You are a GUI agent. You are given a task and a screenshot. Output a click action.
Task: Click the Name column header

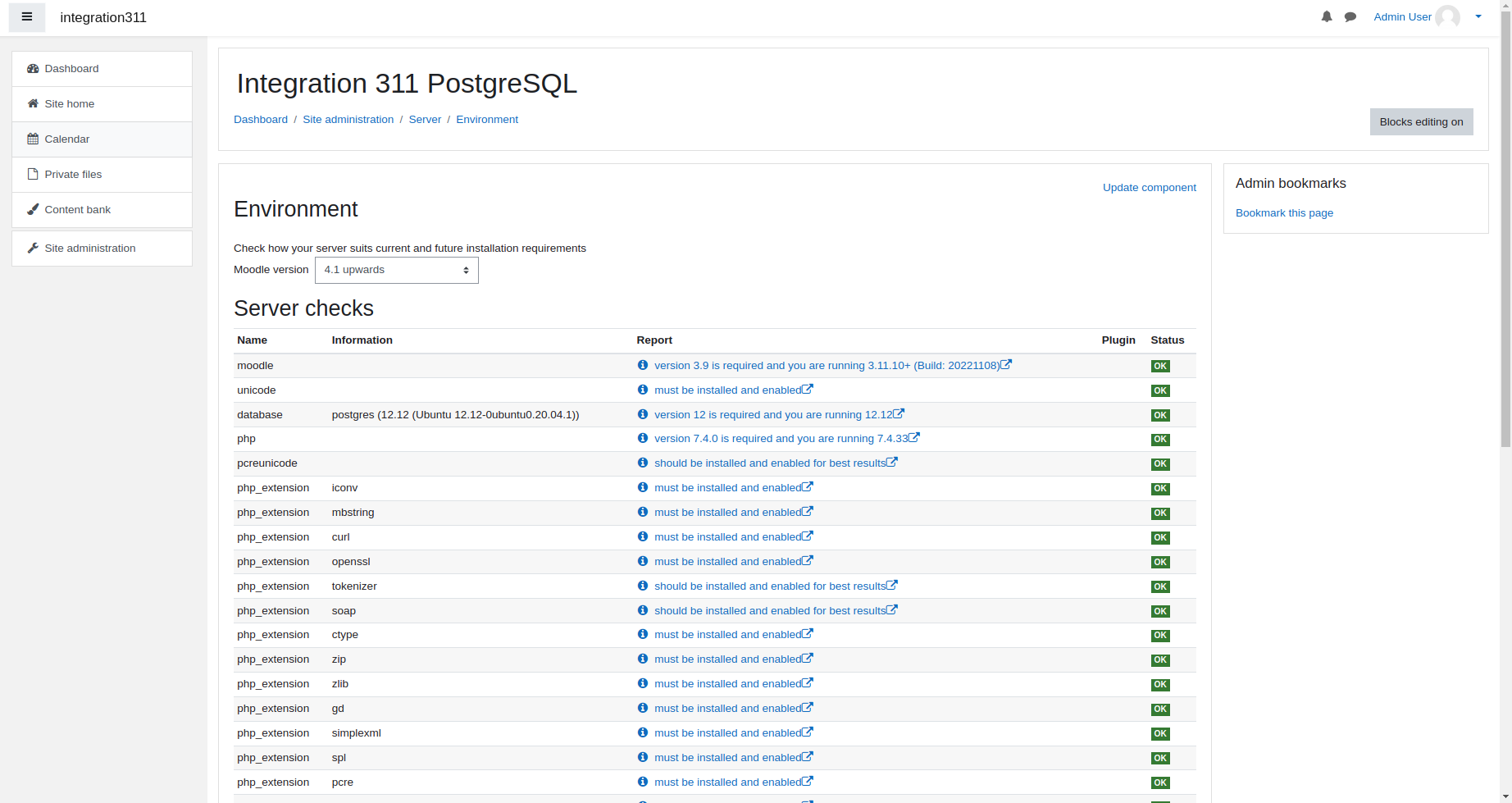pyautogui.click(x=252, y=340)
